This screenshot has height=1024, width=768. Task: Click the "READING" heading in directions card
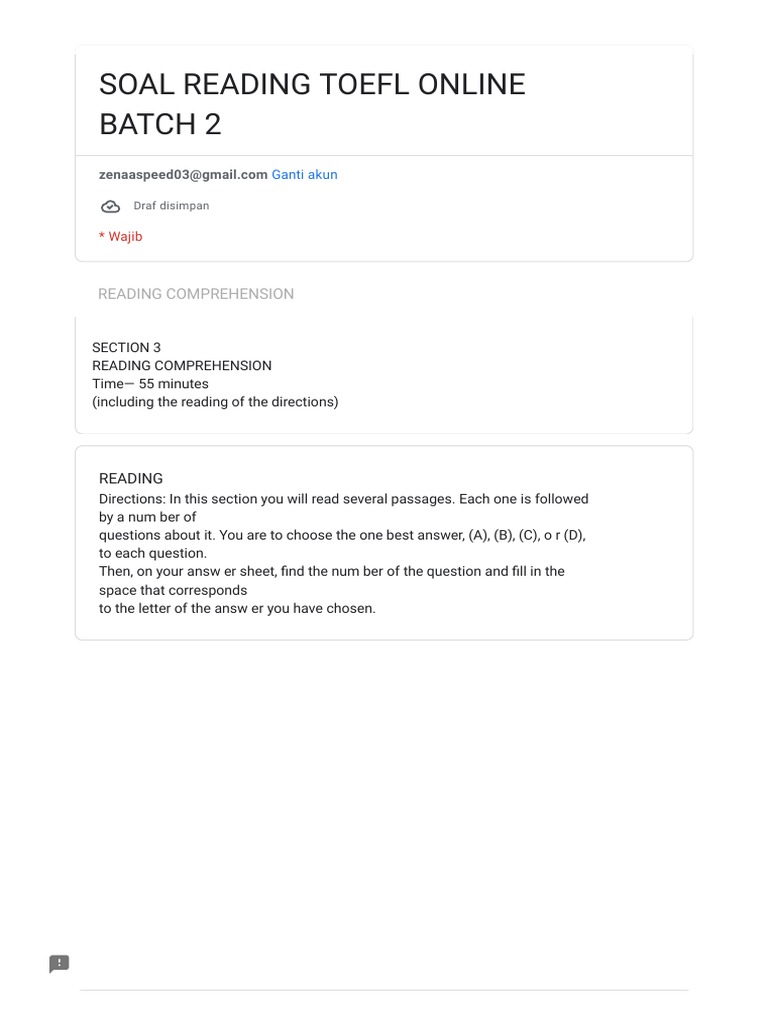pyautogui.click(x=131, y=479)
